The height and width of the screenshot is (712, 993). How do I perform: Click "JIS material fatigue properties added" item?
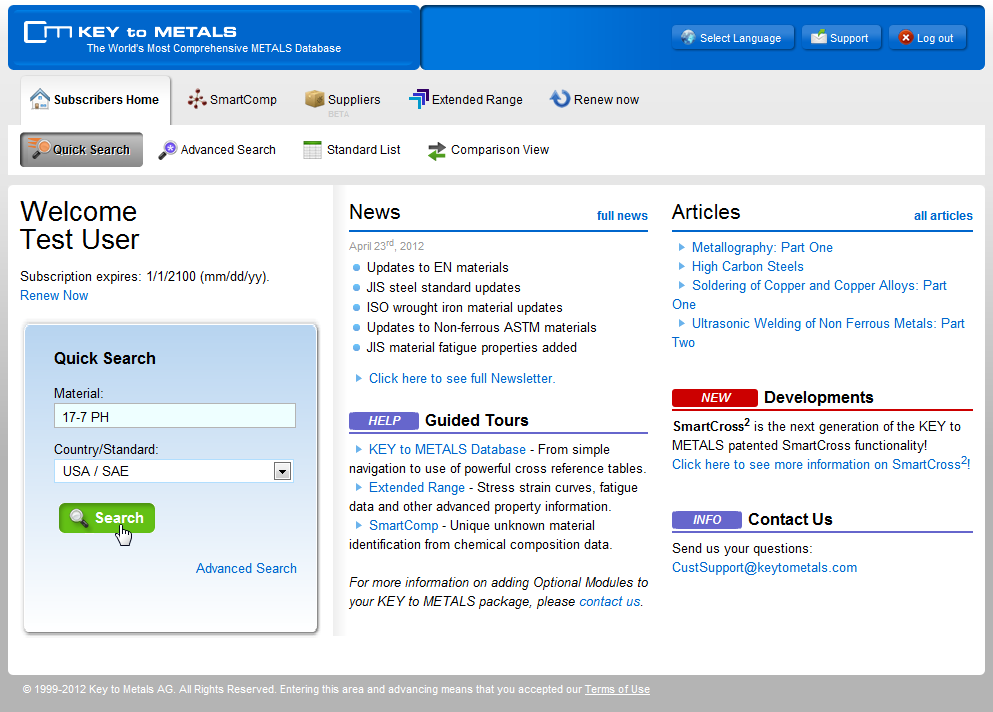[471, 347]
